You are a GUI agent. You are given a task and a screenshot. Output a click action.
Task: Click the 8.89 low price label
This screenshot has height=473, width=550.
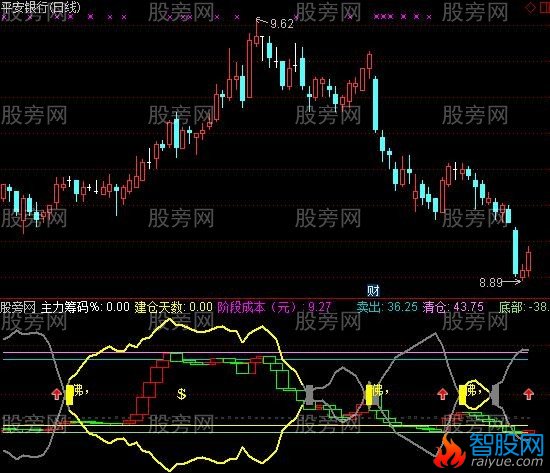coord(491,282)
